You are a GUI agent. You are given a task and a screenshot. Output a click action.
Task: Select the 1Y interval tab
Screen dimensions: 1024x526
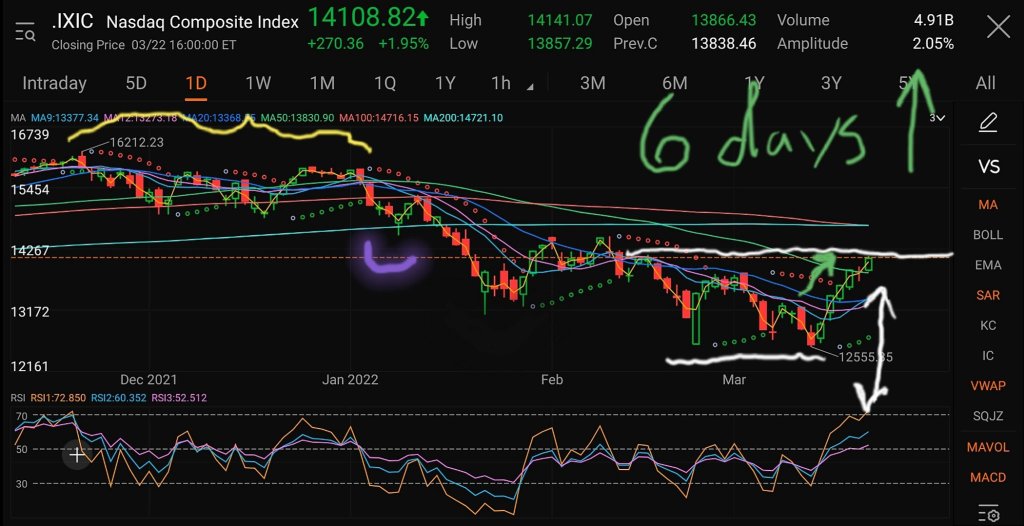pos(445,83)
